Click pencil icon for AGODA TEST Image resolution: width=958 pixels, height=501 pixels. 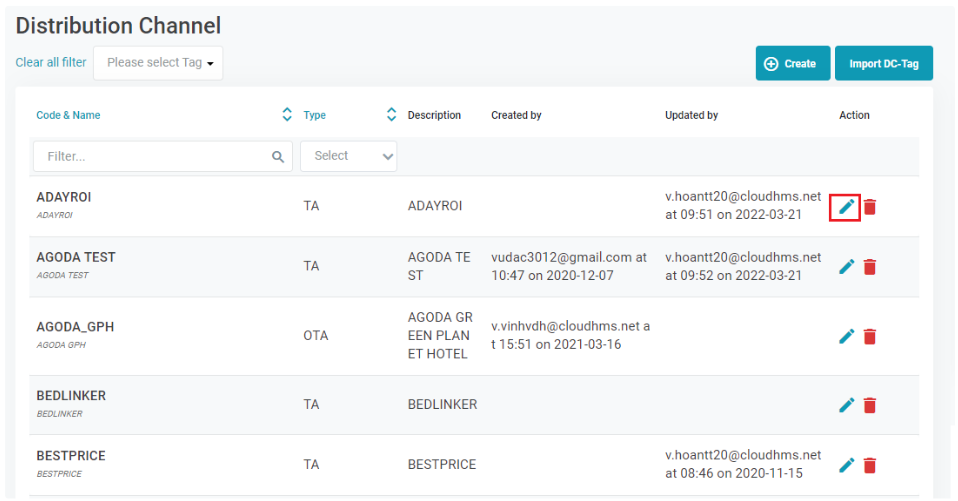[x=846, y=267]
